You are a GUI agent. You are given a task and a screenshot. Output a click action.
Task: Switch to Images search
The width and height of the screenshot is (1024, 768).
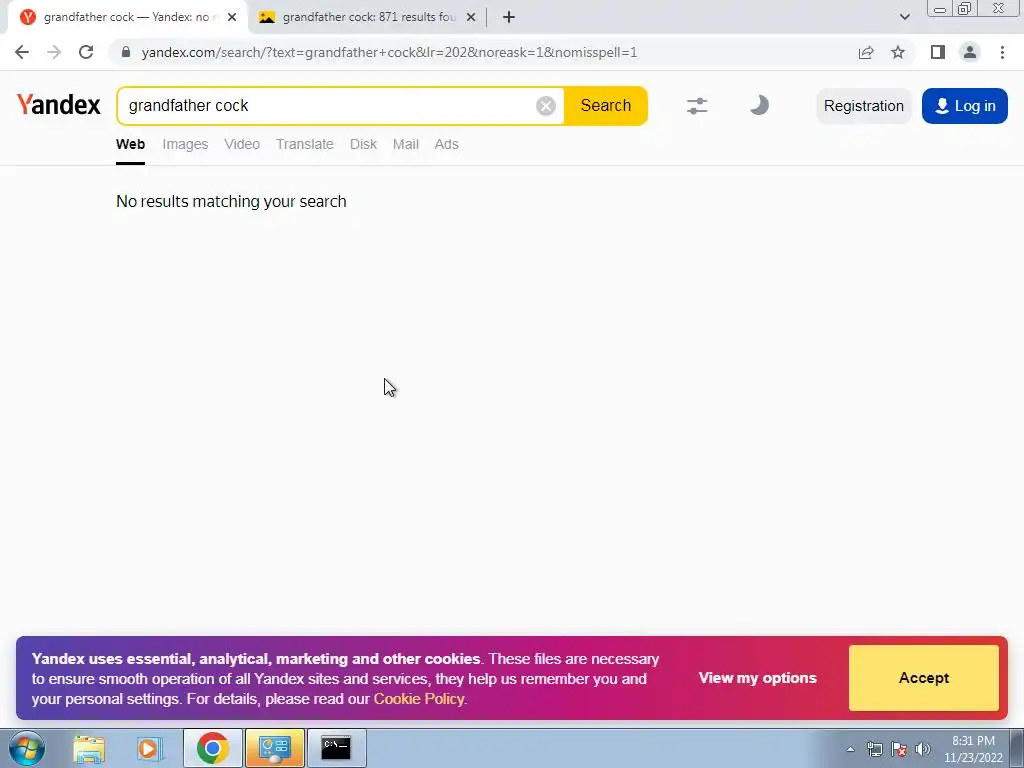[185, 144]
